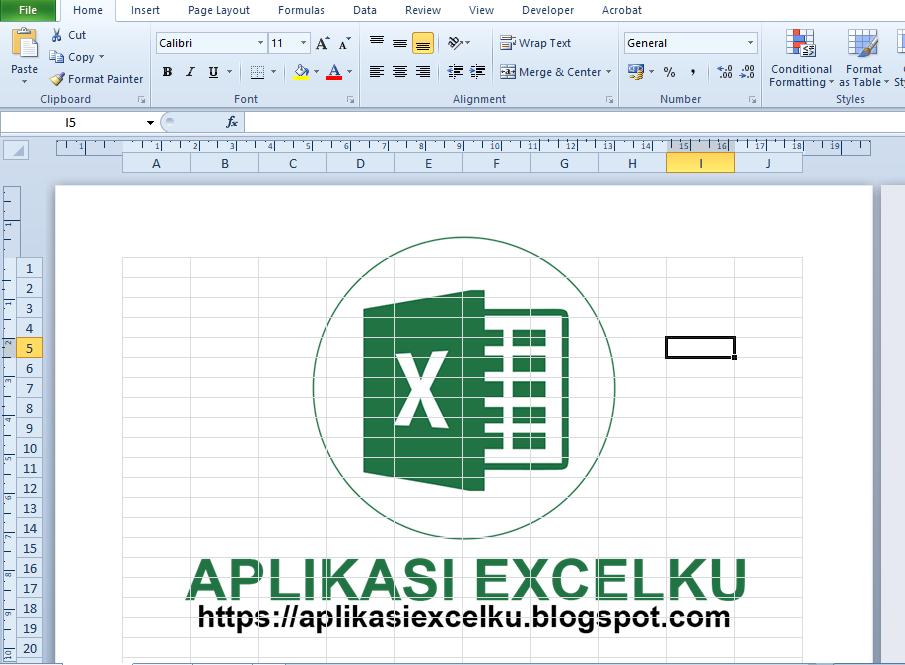Click Increase Decimal icon
This screenshot has width=905, height=665.
725,72
